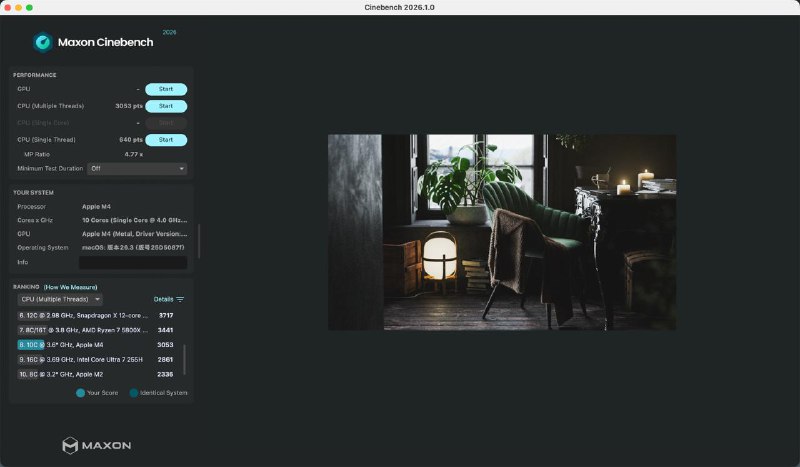The height and width of the screenshot is (467, 800).
Task: Select the highlighted Apple M4 ranking row
Action: 96,345
